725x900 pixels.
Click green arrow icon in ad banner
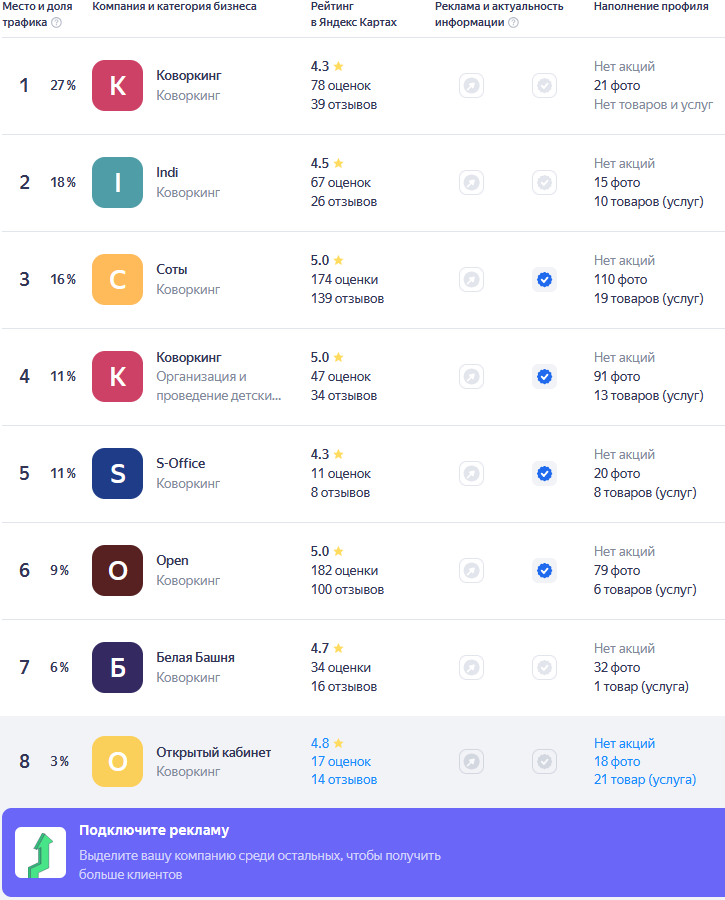[x=41, y=852]
